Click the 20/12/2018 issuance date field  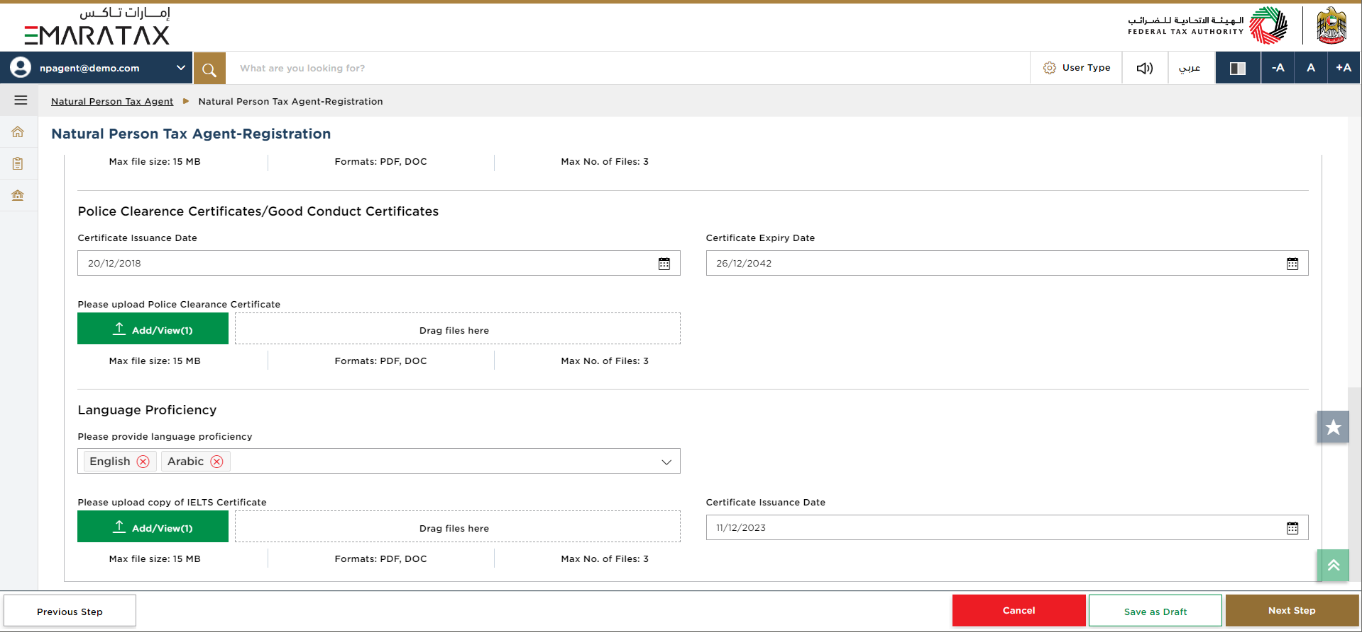tap(379, 263)
